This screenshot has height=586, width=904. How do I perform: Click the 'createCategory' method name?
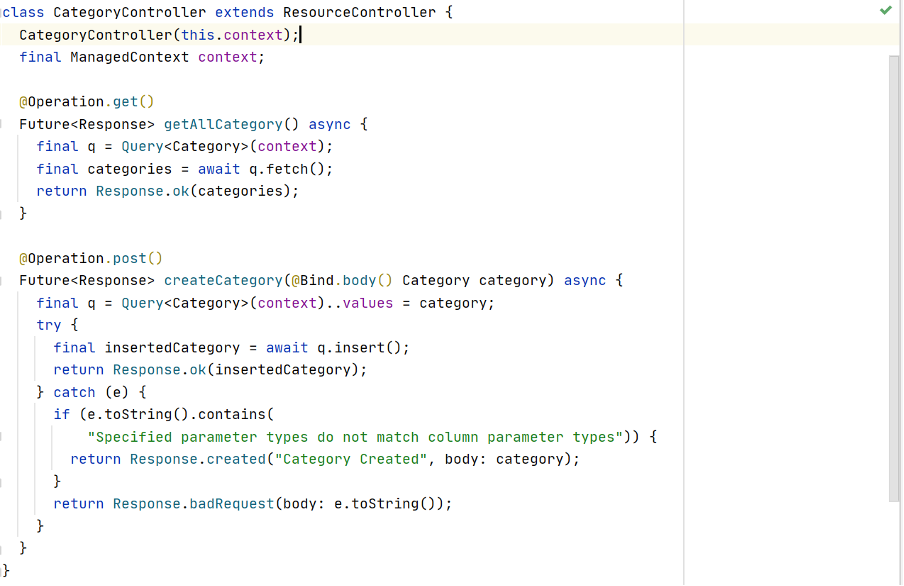223,280
